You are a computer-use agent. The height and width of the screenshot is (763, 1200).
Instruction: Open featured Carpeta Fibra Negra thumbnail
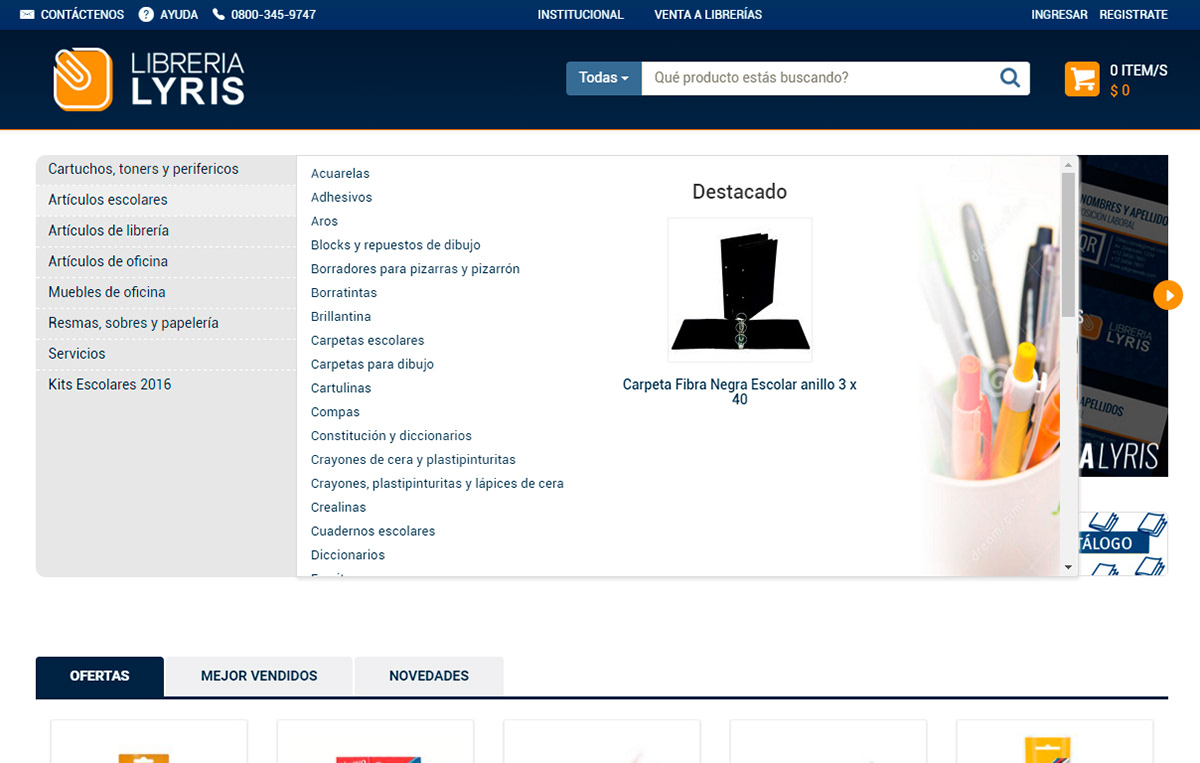pyautogui.click(x=740, y=290)
